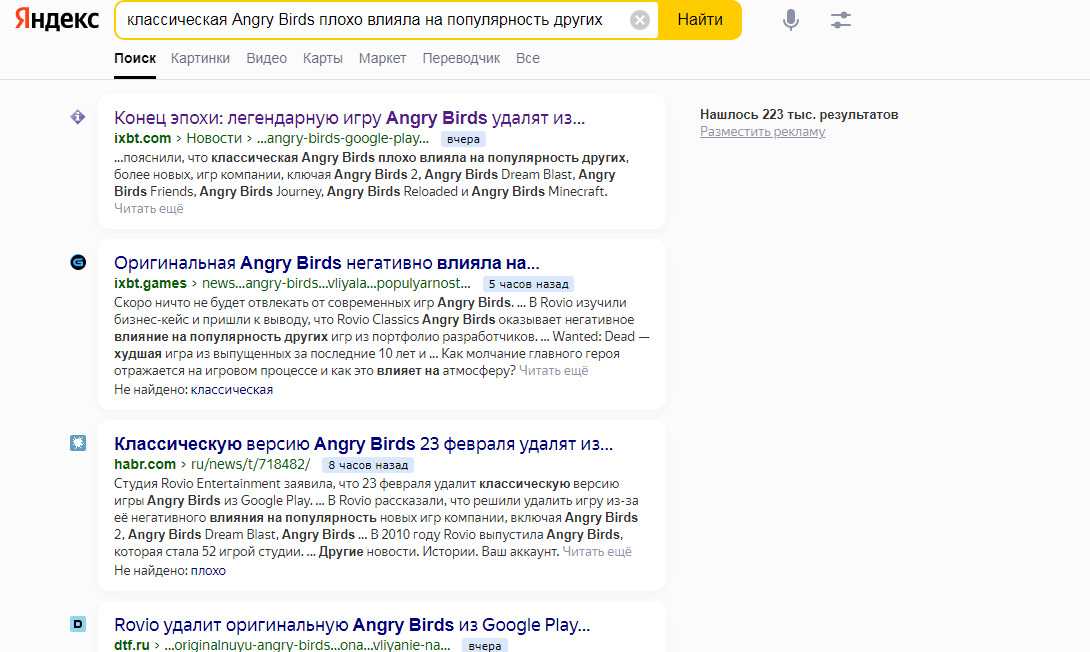Click the Найти search button
This screenshot has height=652, width=1090.
[x=700, y=20]
